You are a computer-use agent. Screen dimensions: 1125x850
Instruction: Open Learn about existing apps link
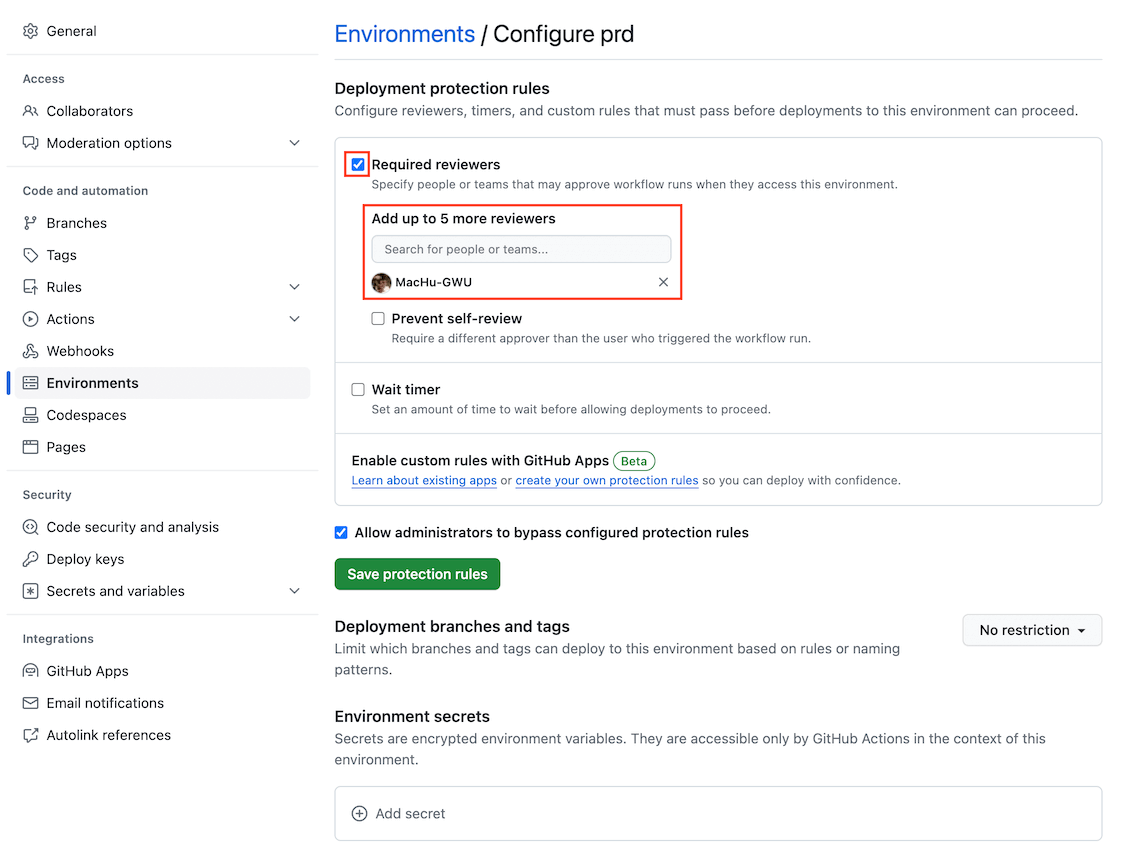[x=424, y=481]
